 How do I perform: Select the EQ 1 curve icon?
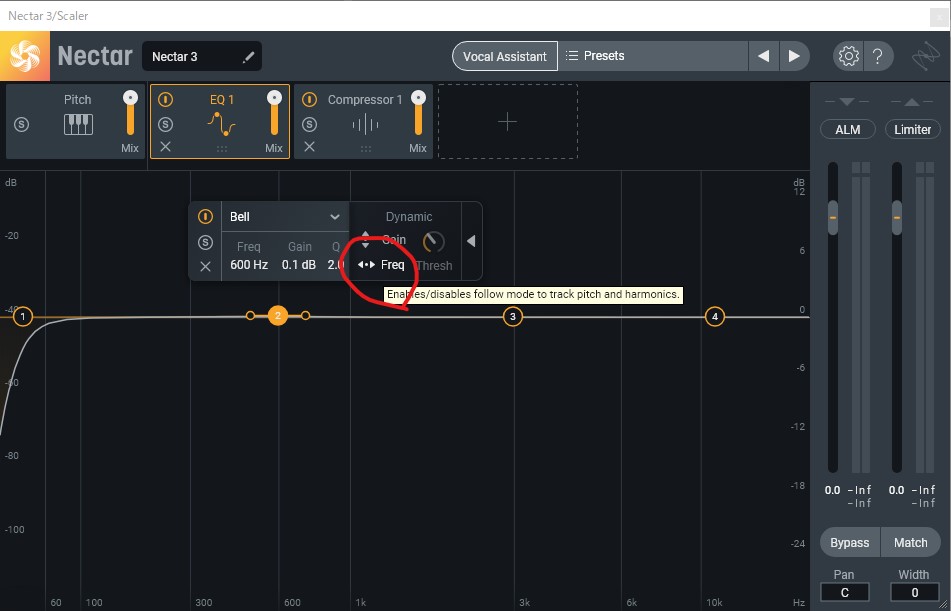(221, 124)
